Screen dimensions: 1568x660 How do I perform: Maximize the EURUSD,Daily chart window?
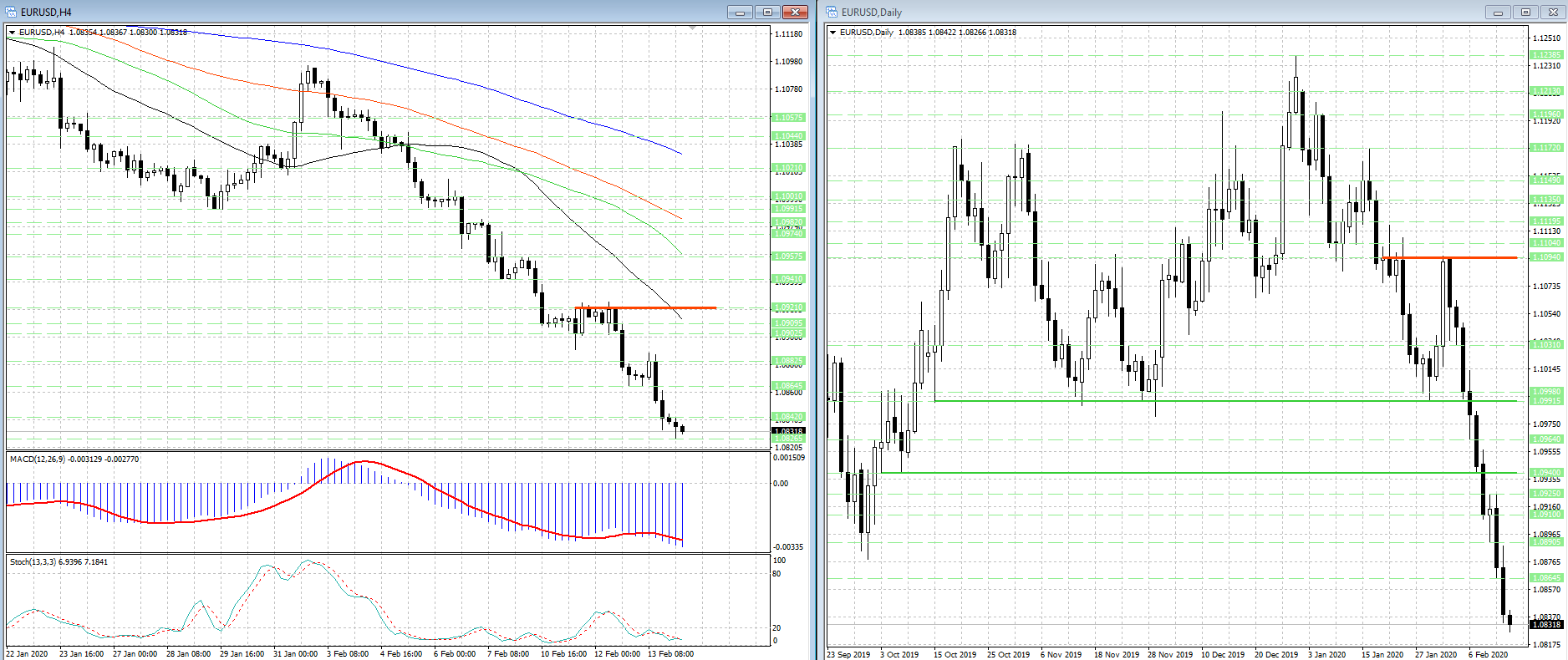point(1525,12)
